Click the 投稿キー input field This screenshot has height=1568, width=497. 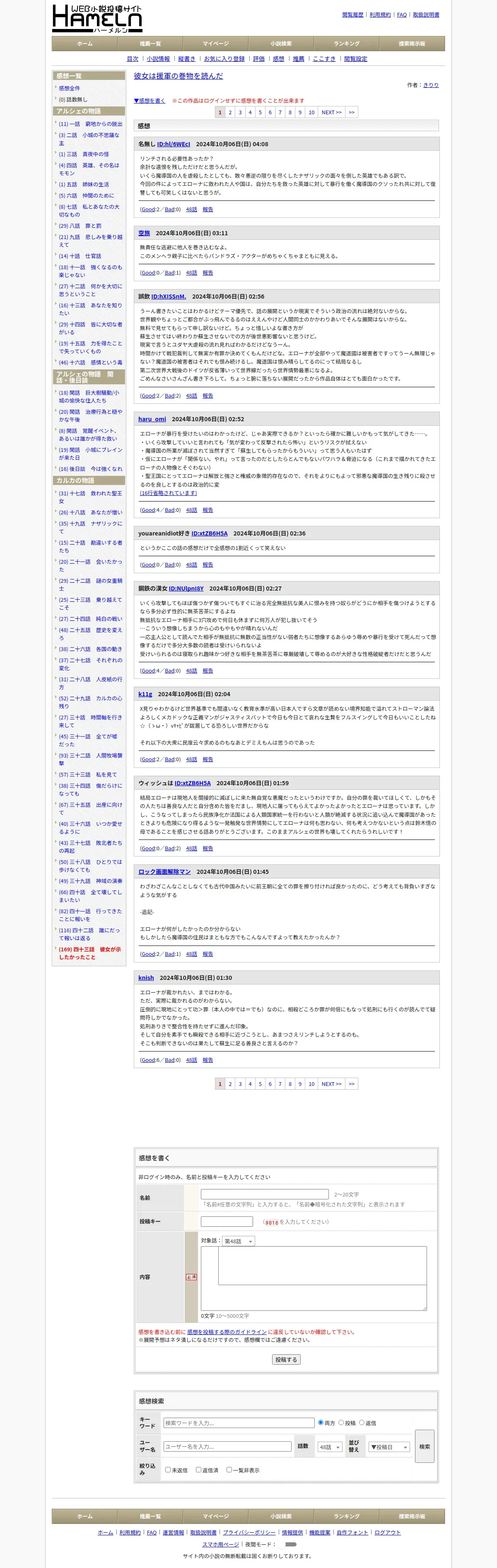coord(227,1222)
